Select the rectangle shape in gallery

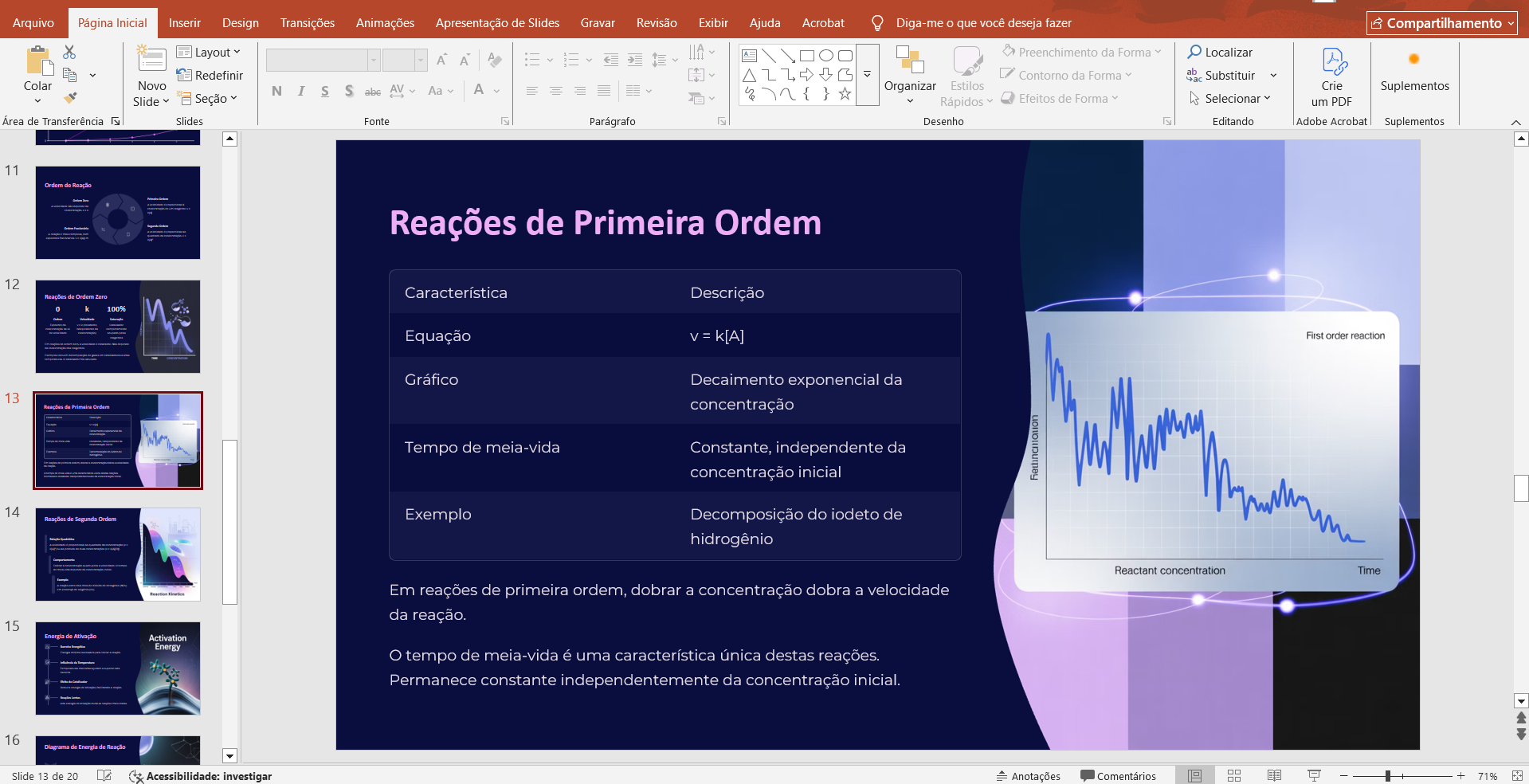(807, 56)
